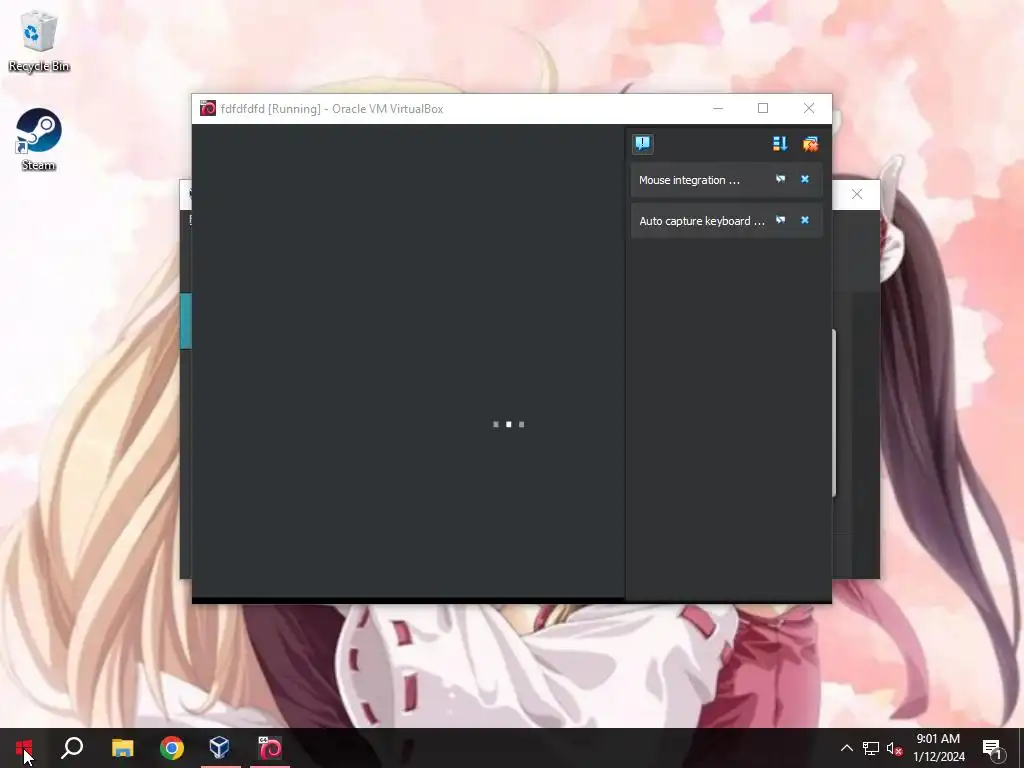1024x768 pixels.
Task: Minimize the fdfdfdfd VirtualBox VM window
Action: pyautogui.click(x=718, y=108)
